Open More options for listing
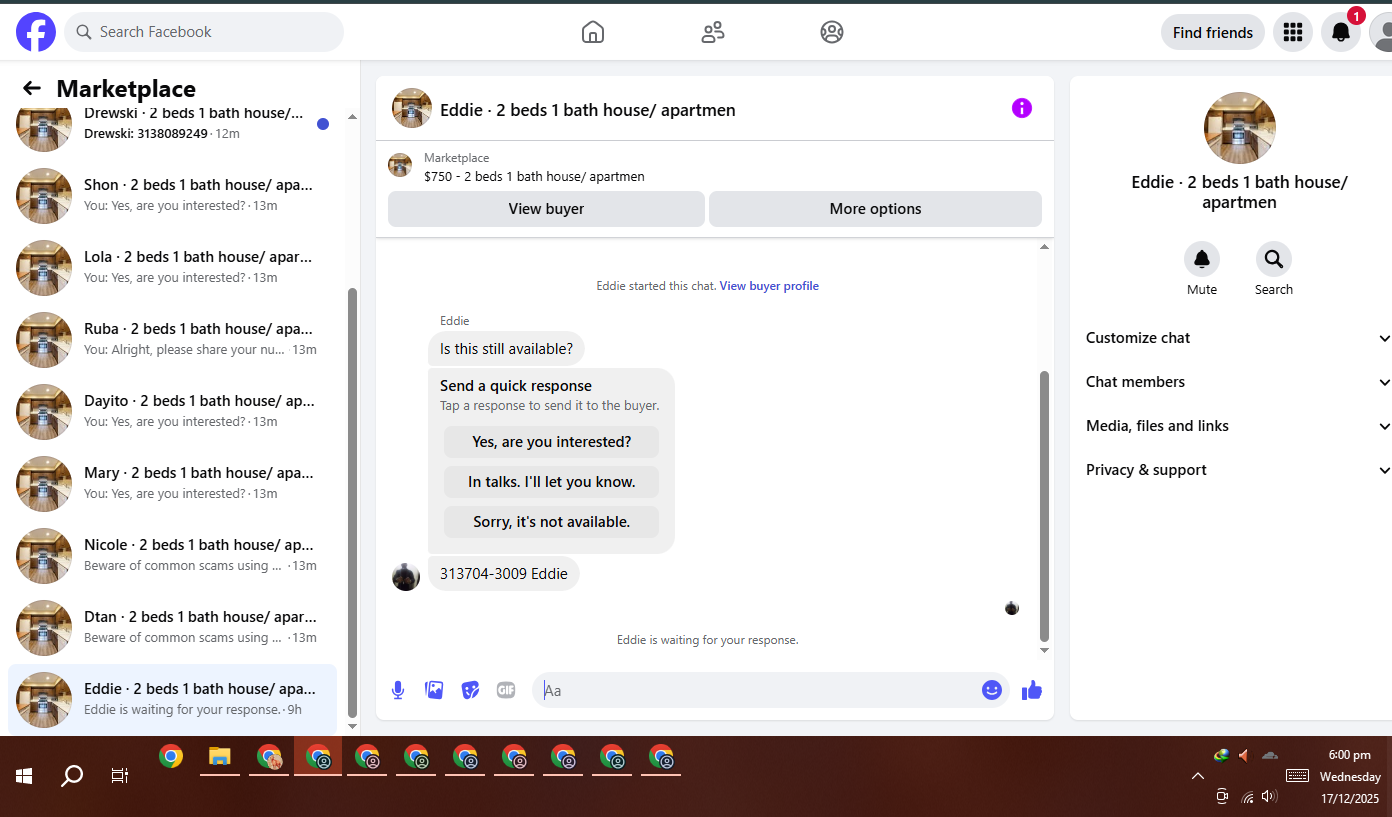The height and width of the screenshot is (817, 1392). [875, 209]
